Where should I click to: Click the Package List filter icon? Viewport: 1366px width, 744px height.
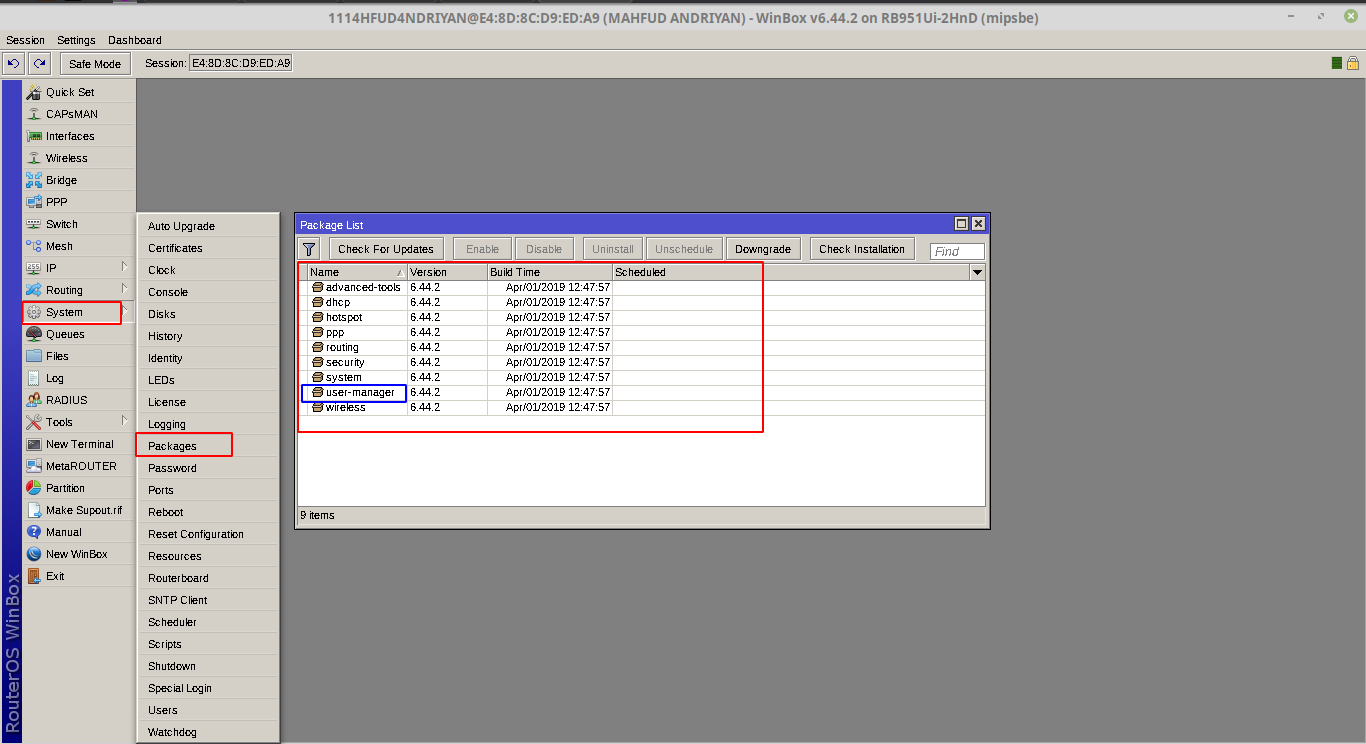(x=310, y=249)
